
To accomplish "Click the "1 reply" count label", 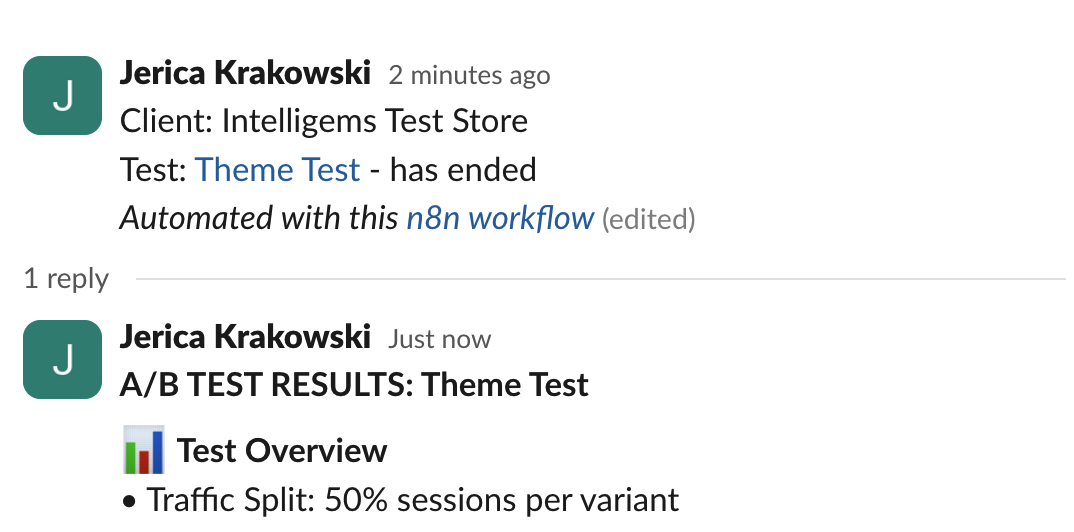I will [66, 278].
